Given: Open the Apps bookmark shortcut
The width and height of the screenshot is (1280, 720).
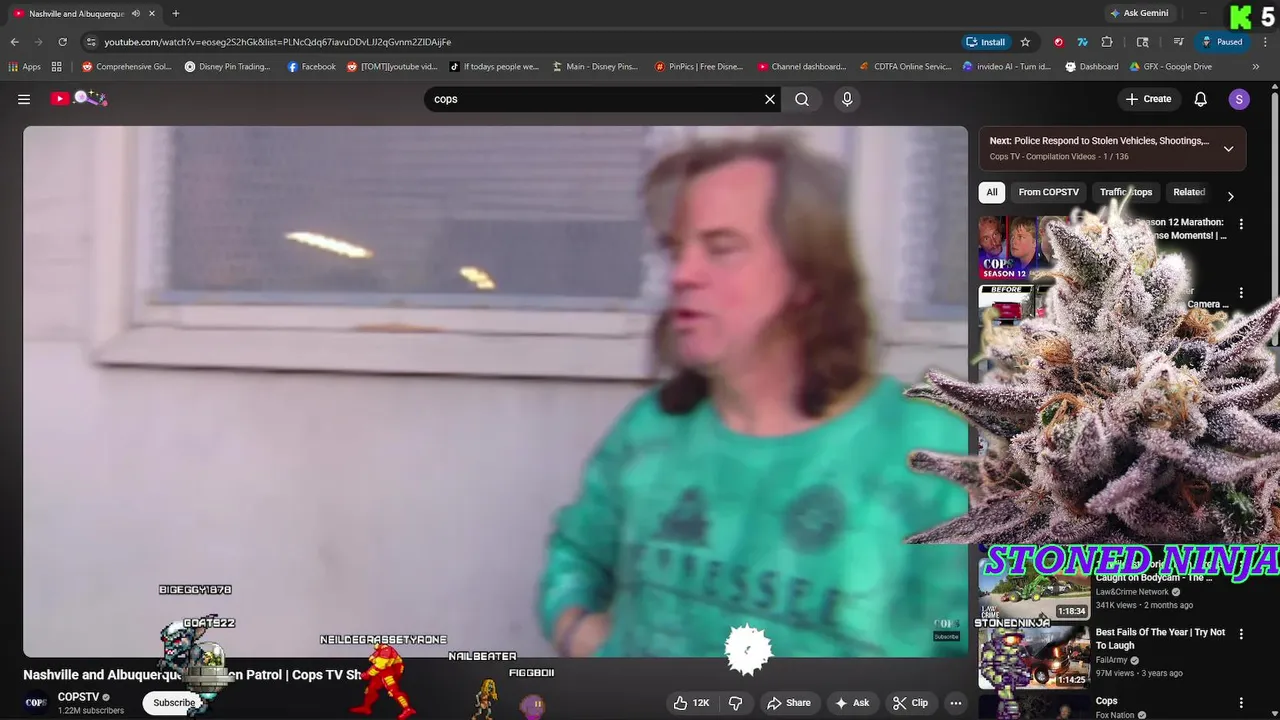Looking at the screenshot, I should point(24,67).
